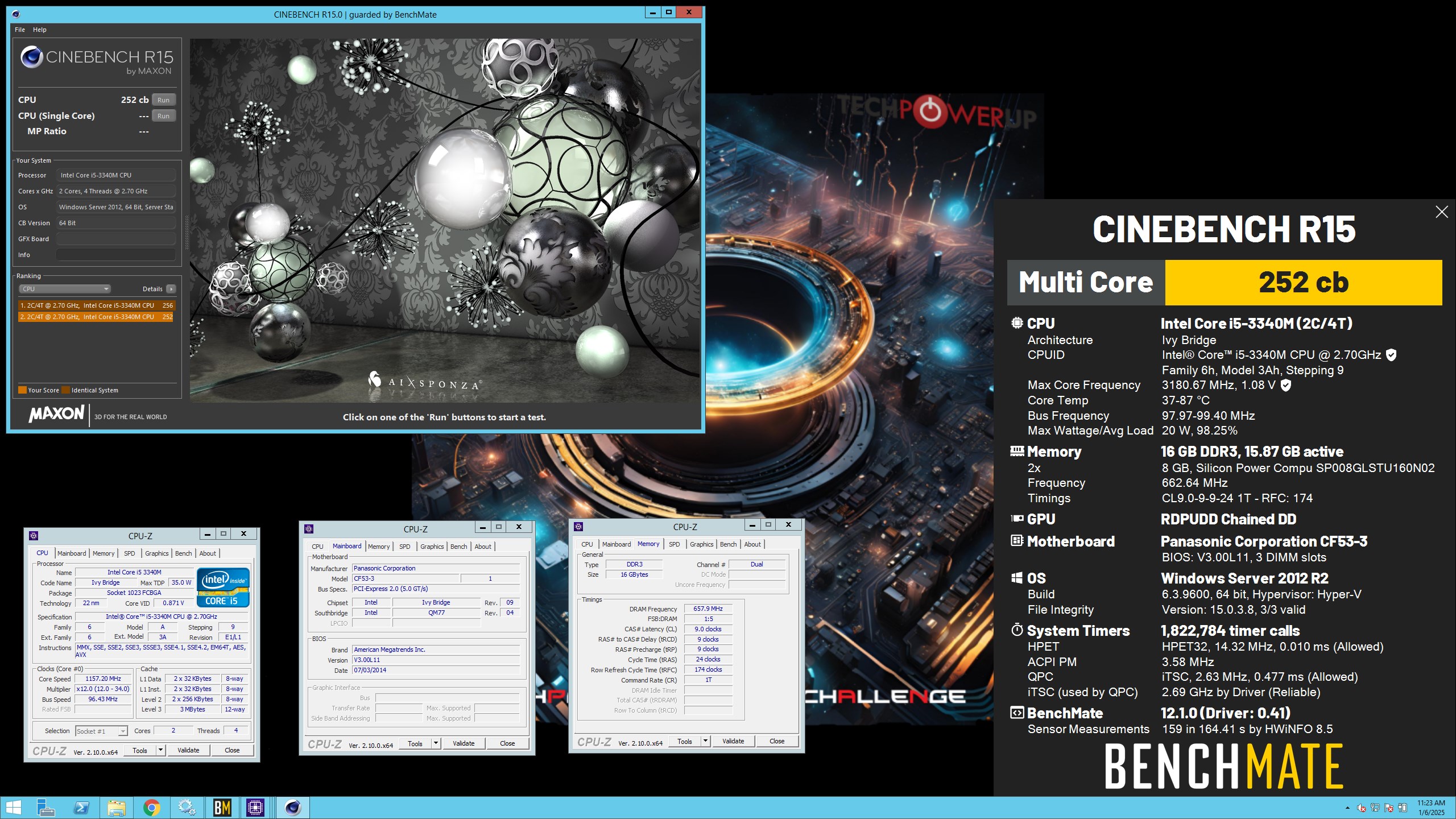Click the title icon of the CPU-Z Mainboard window
This screenshot has height=819, width=1456.
pos(309,528)
